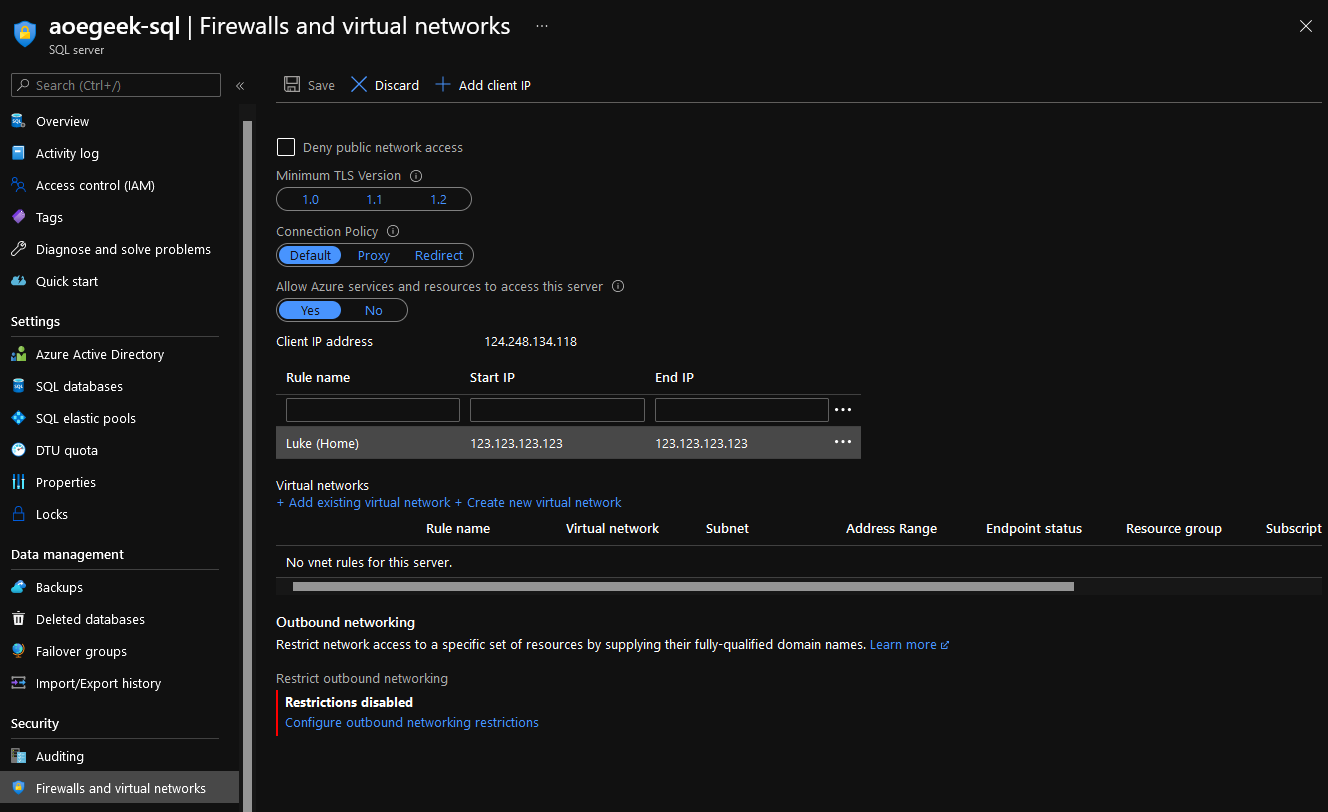1328x812 pixels.
Task: Click the virtual networks horizontal scrollbar
Action: (x=683, y=587)
